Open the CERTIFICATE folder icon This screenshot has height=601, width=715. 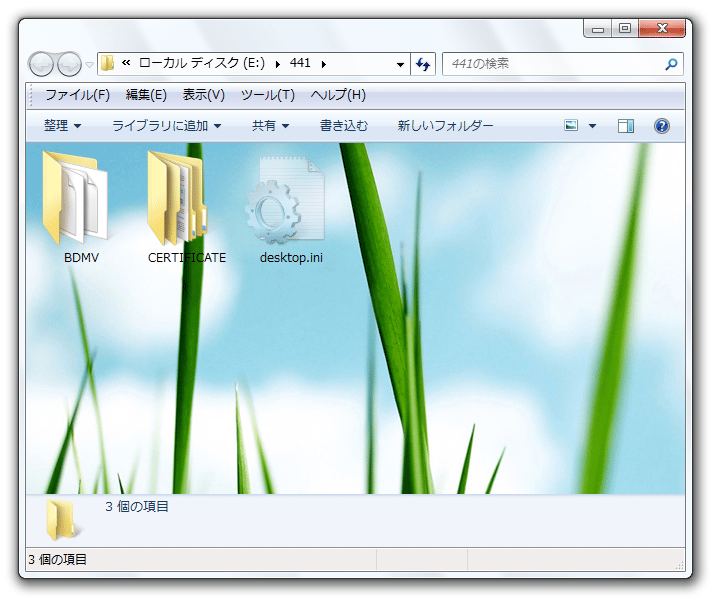[x=178, y=198]
